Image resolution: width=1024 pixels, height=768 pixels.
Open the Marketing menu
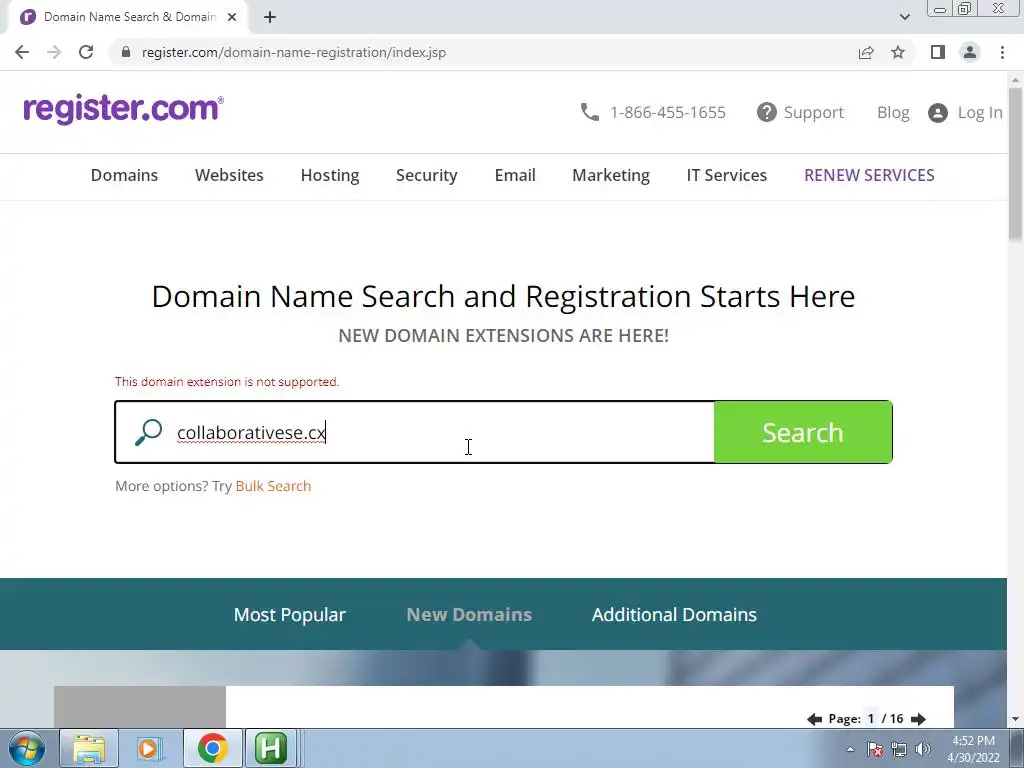point(611,175)
